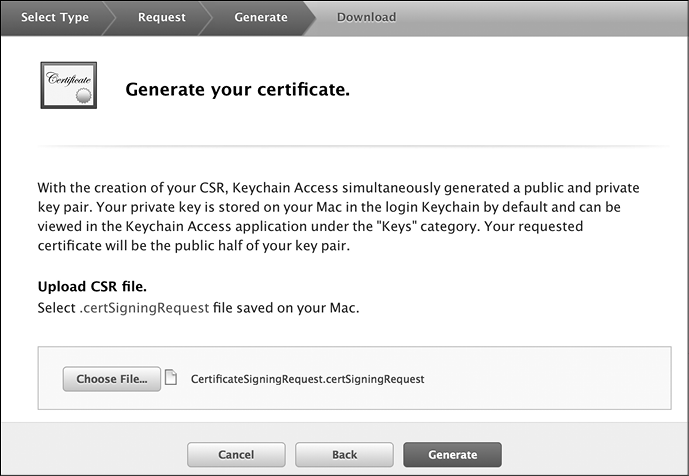This screenshot has width=689, height=476.
Task: Go back with the Back button
Action: tap(344, 454)
